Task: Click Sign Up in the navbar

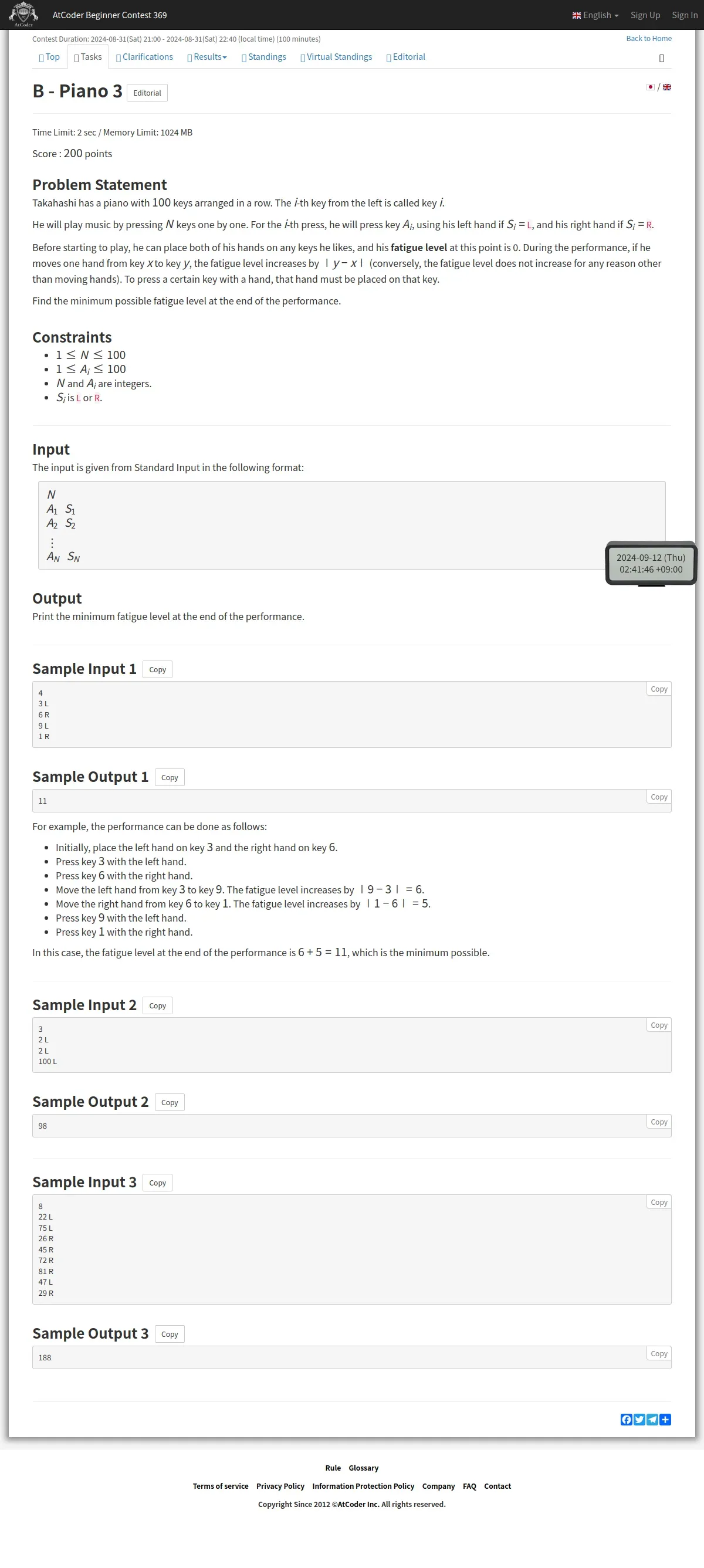Action: [x=645, y=15]
